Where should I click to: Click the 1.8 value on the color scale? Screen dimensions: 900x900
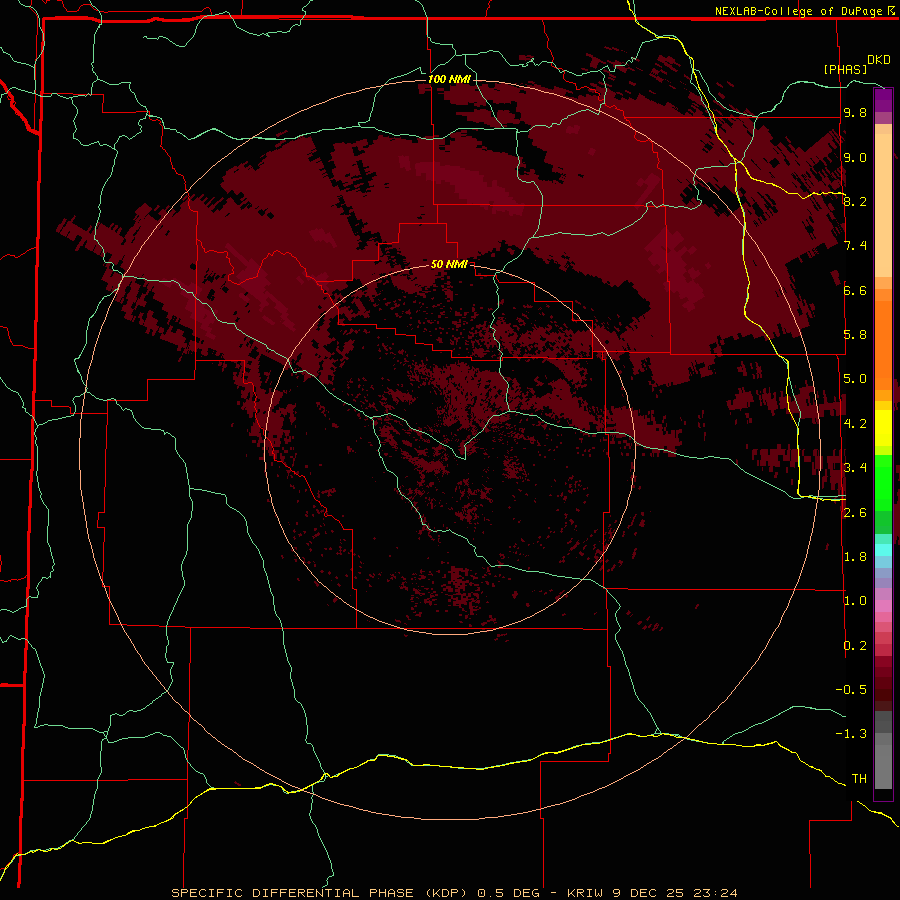tap(855, 557)
